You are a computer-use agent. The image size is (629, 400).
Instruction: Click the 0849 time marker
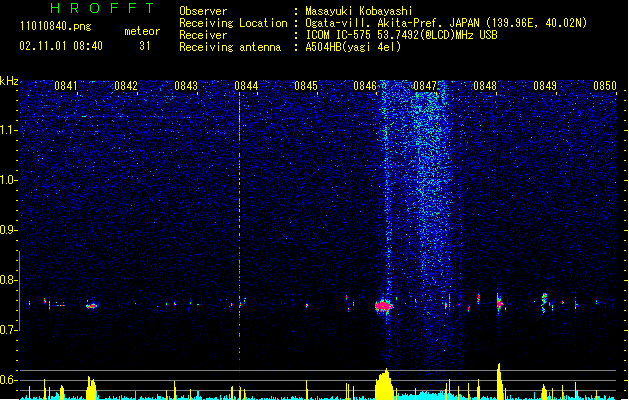pos(545,86)
